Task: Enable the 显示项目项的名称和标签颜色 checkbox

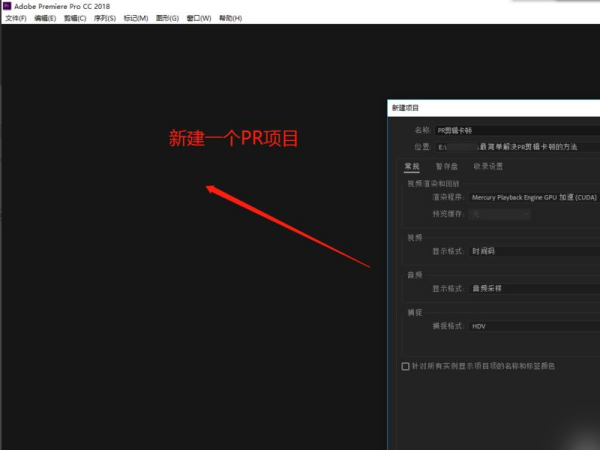Action: pos(405,366)
